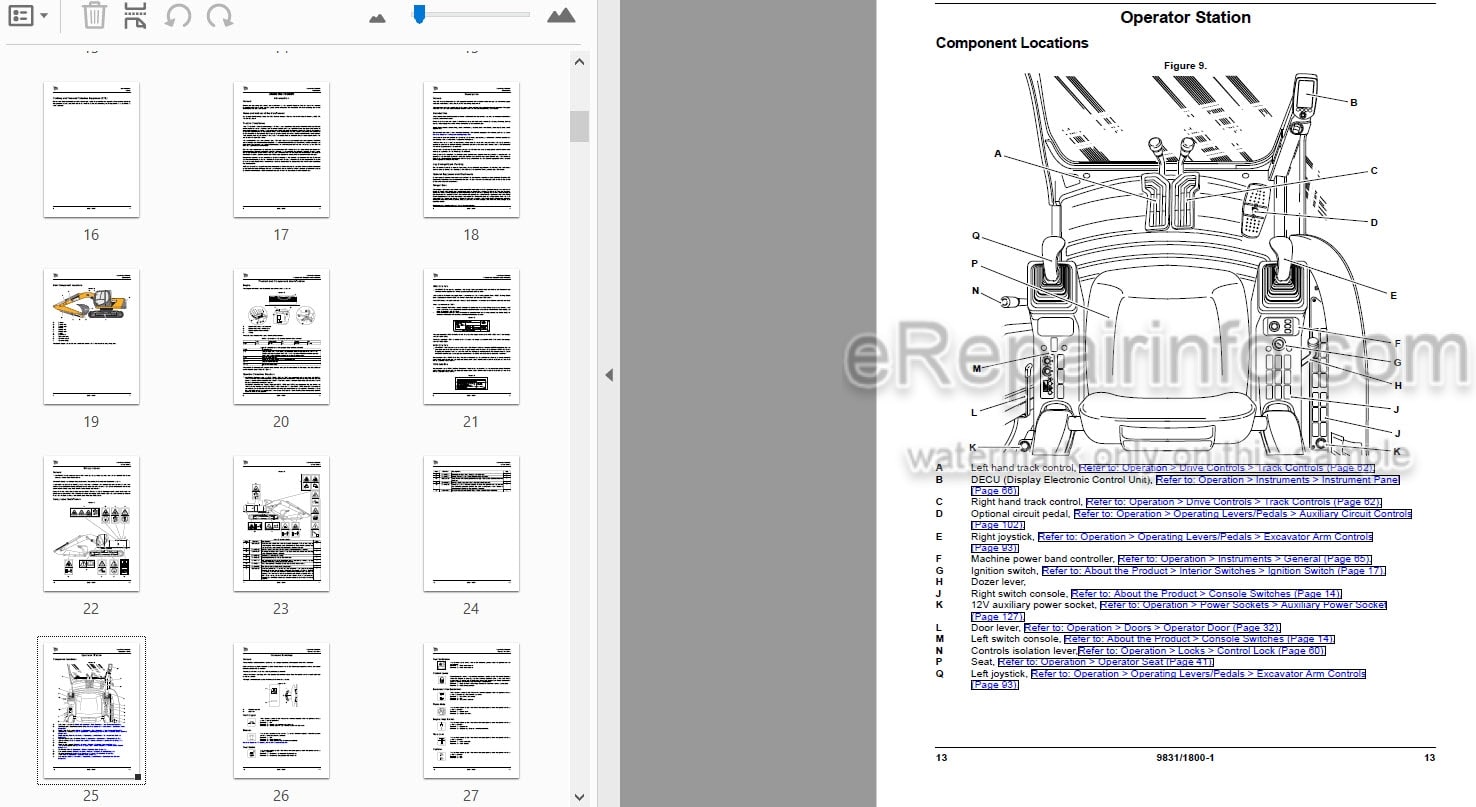Open Operator Seat (Page 41) link

click(1106, 662)
